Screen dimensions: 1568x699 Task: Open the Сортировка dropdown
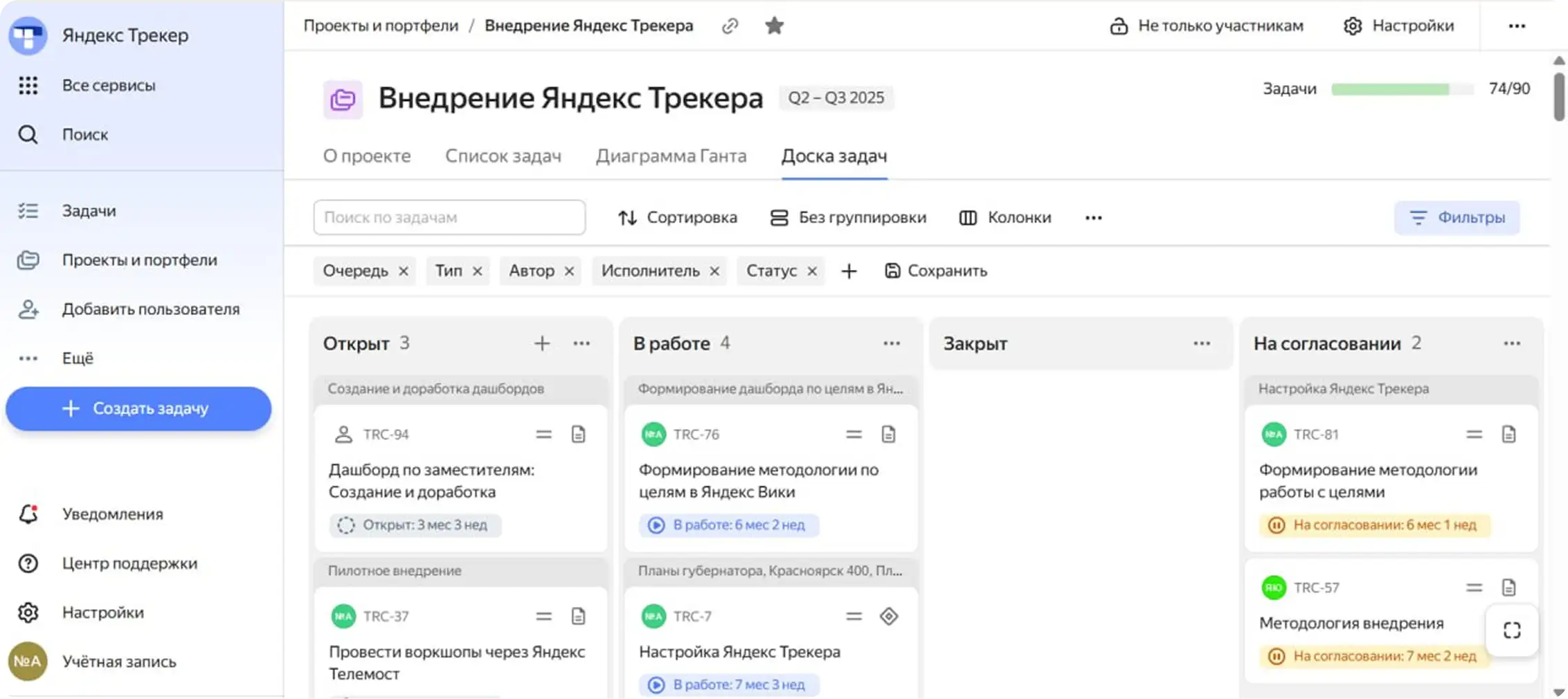677,218
